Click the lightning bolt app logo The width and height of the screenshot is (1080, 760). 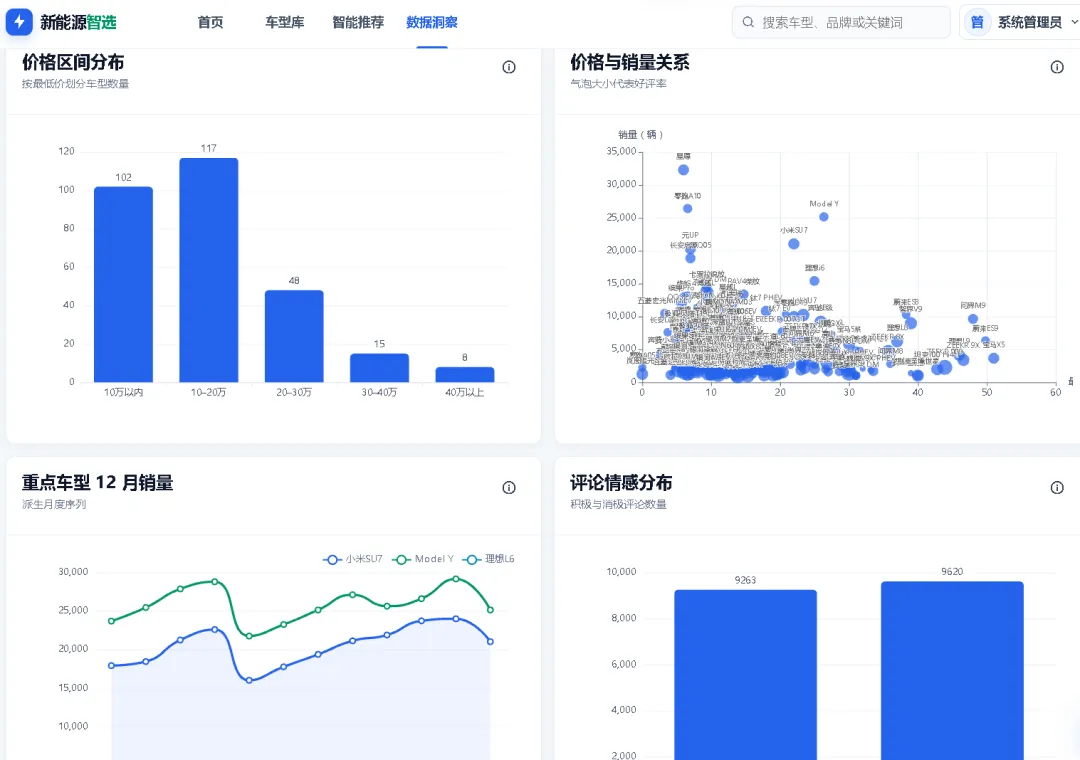click(19, 22)
